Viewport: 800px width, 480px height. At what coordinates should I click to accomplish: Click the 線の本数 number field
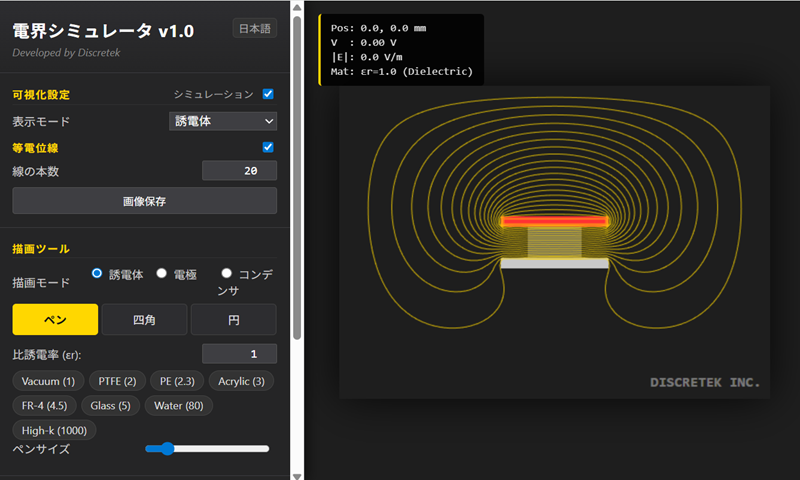pos(239,171)
